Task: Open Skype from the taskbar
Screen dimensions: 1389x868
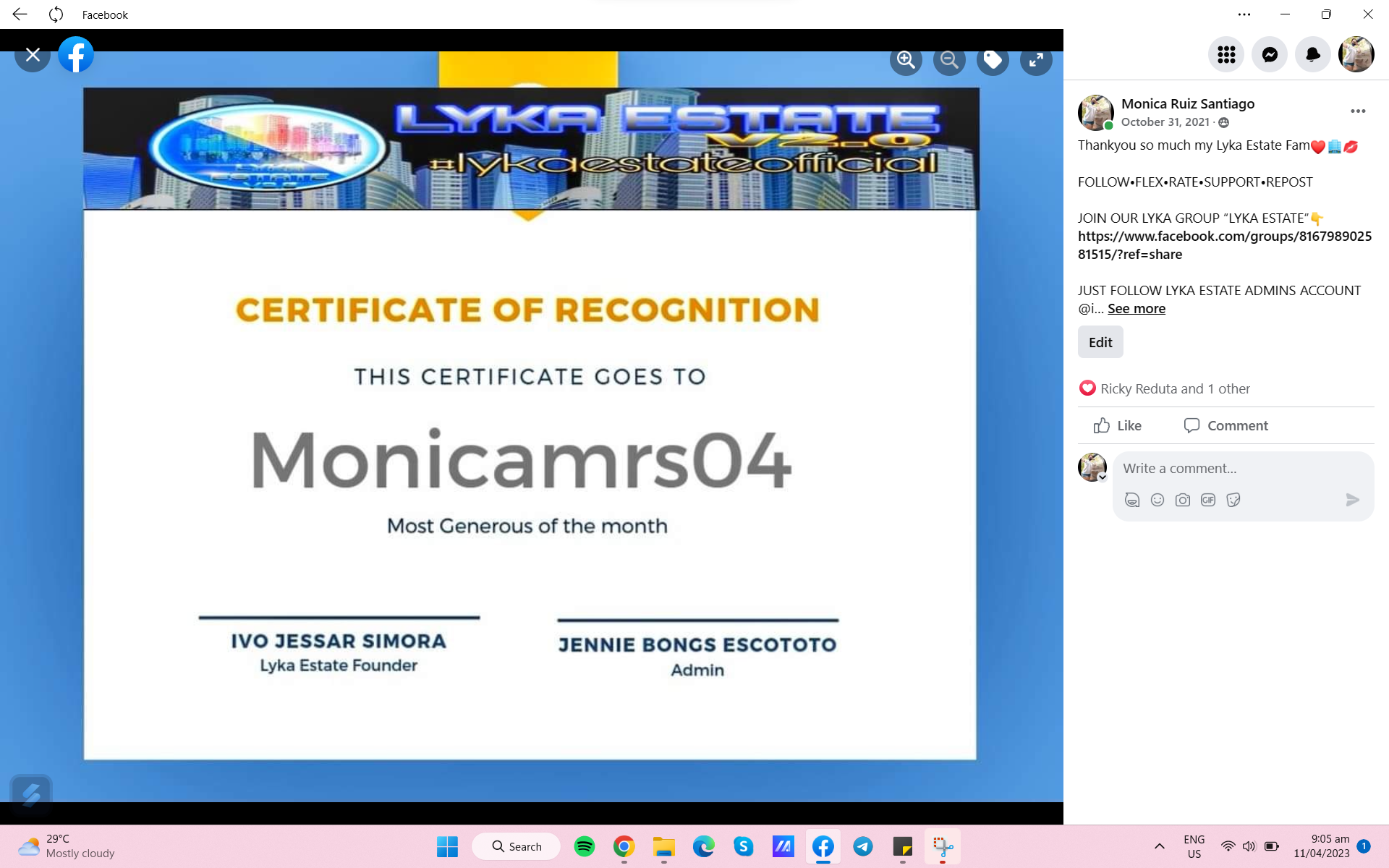Action: click(744, 846)
